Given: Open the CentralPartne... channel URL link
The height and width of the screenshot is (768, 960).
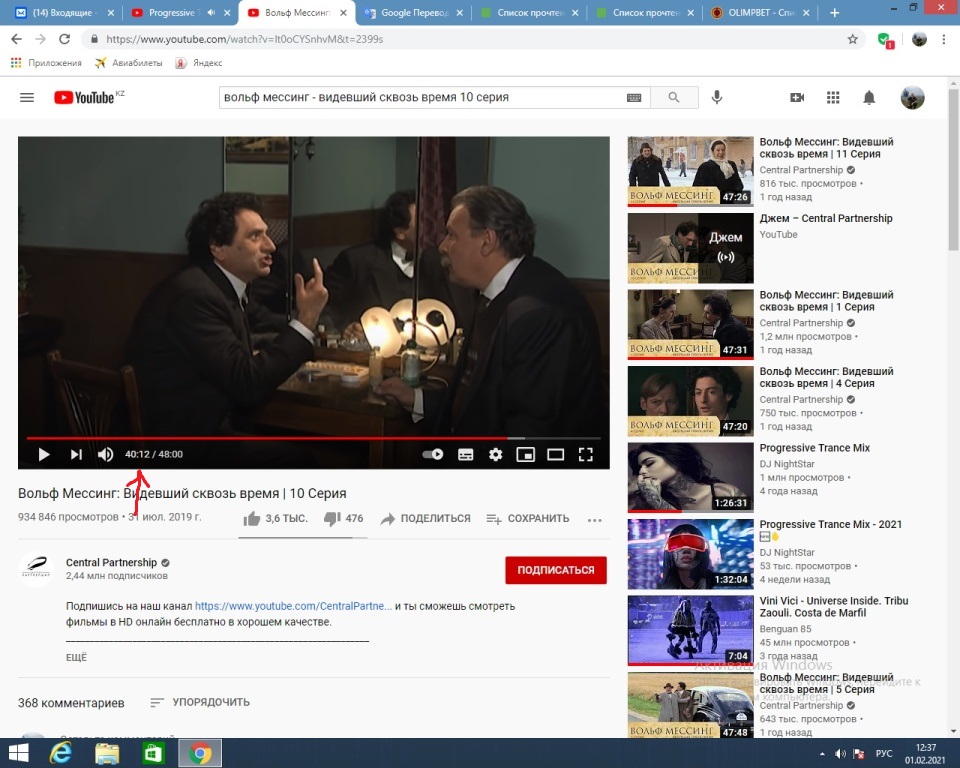Looking at the screenshot, I should (293, 606).
